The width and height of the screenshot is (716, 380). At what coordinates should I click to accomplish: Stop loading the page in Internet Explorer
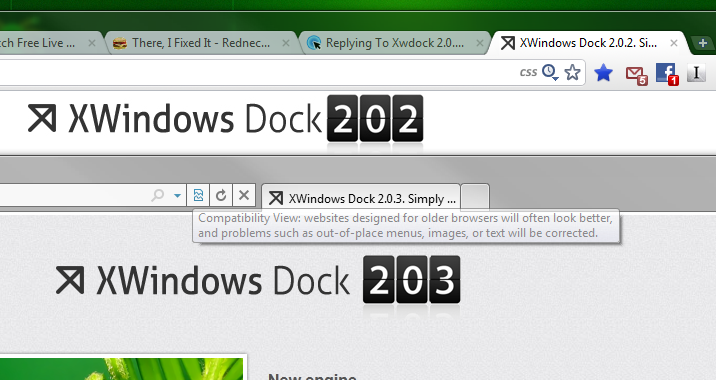[244, 195]
